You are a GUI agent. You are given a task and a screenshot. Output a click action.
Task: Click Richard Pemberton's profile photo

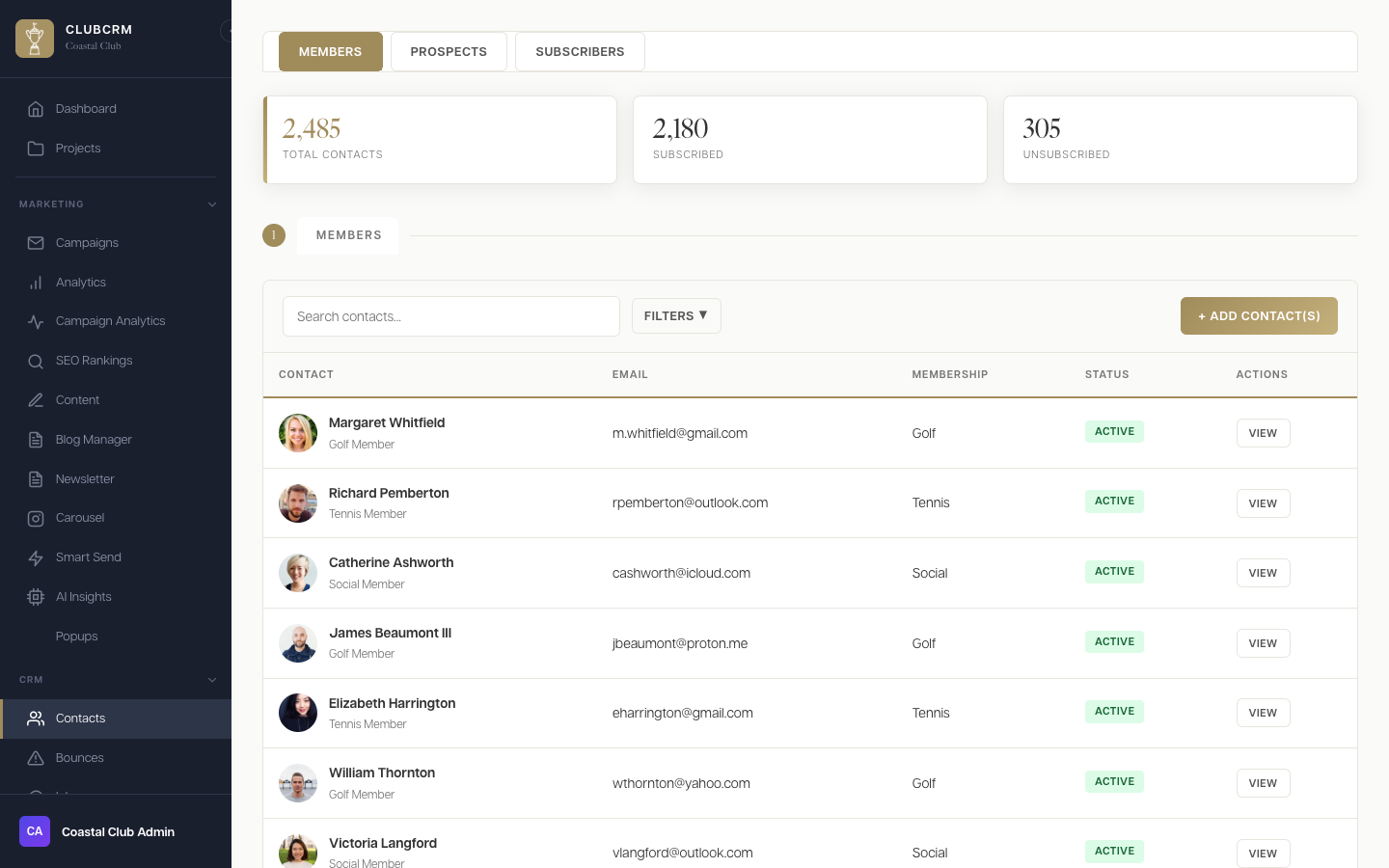tap(298, 502)
